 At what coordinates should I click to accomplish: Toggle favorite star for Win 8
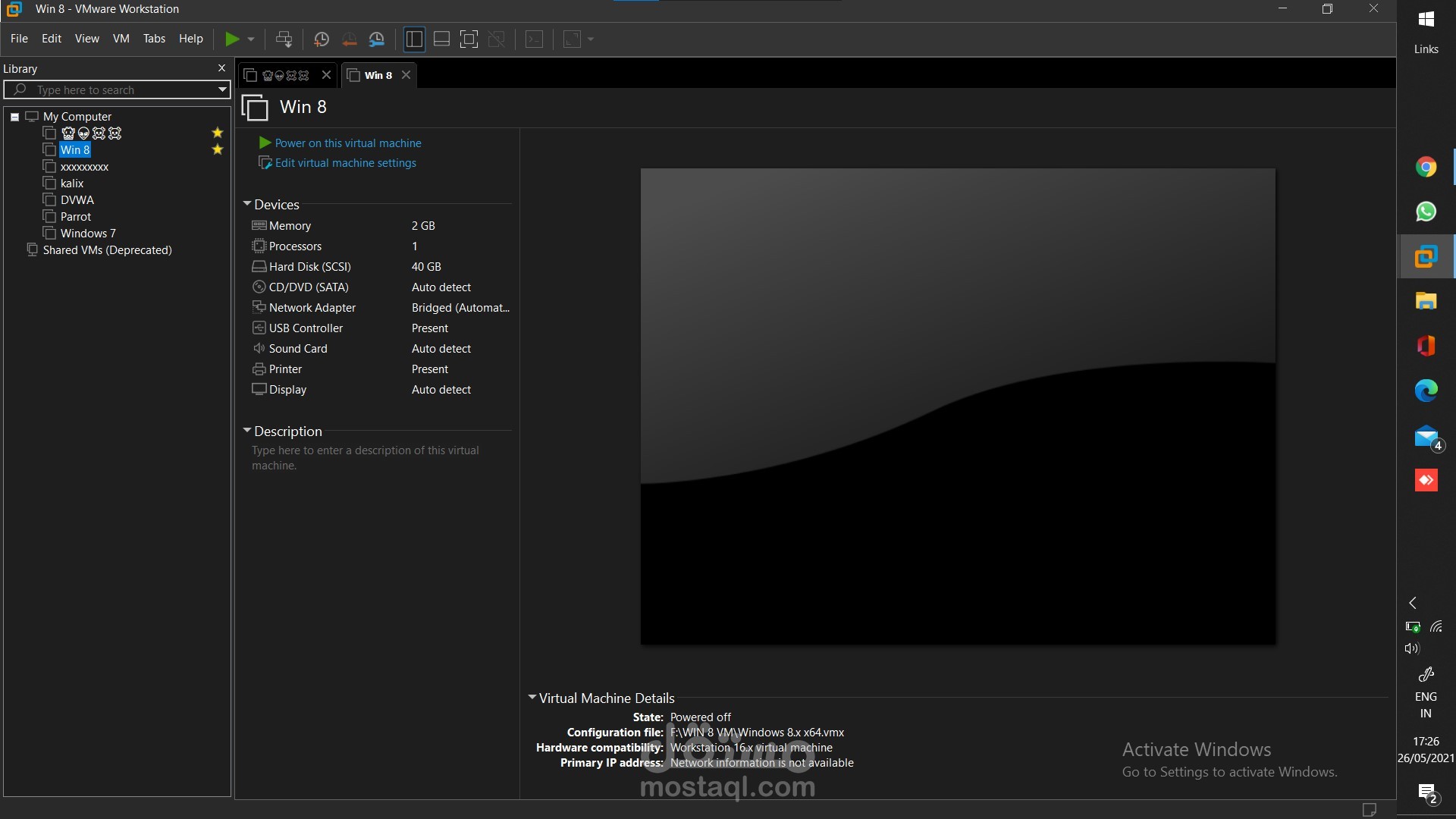pyautogui.click(x=218, y=149)
